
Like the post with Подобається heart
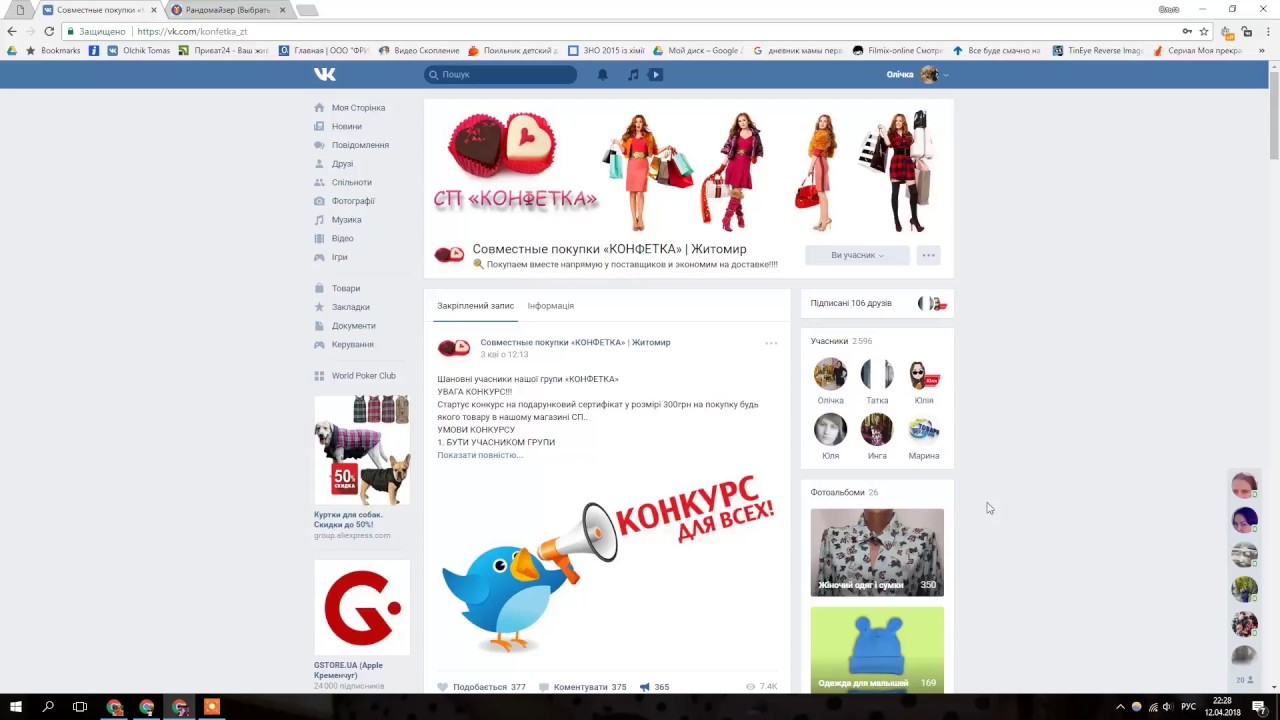click(482, 687)
